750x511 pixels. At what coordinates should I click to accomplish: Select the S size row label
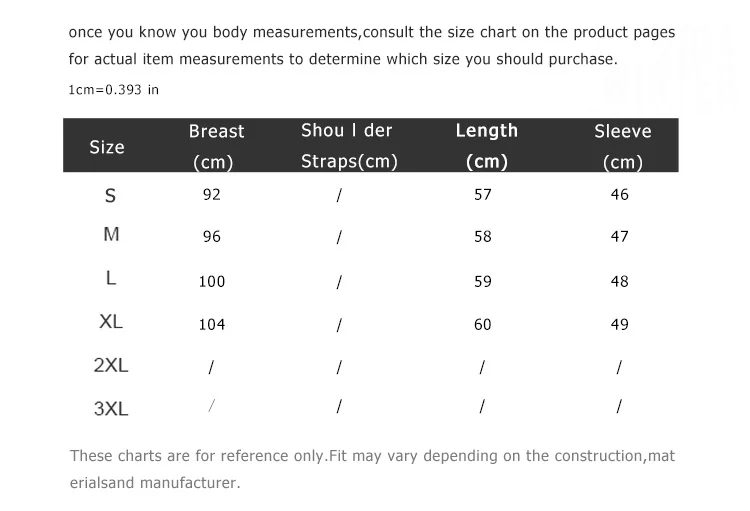tap(110, 196)
